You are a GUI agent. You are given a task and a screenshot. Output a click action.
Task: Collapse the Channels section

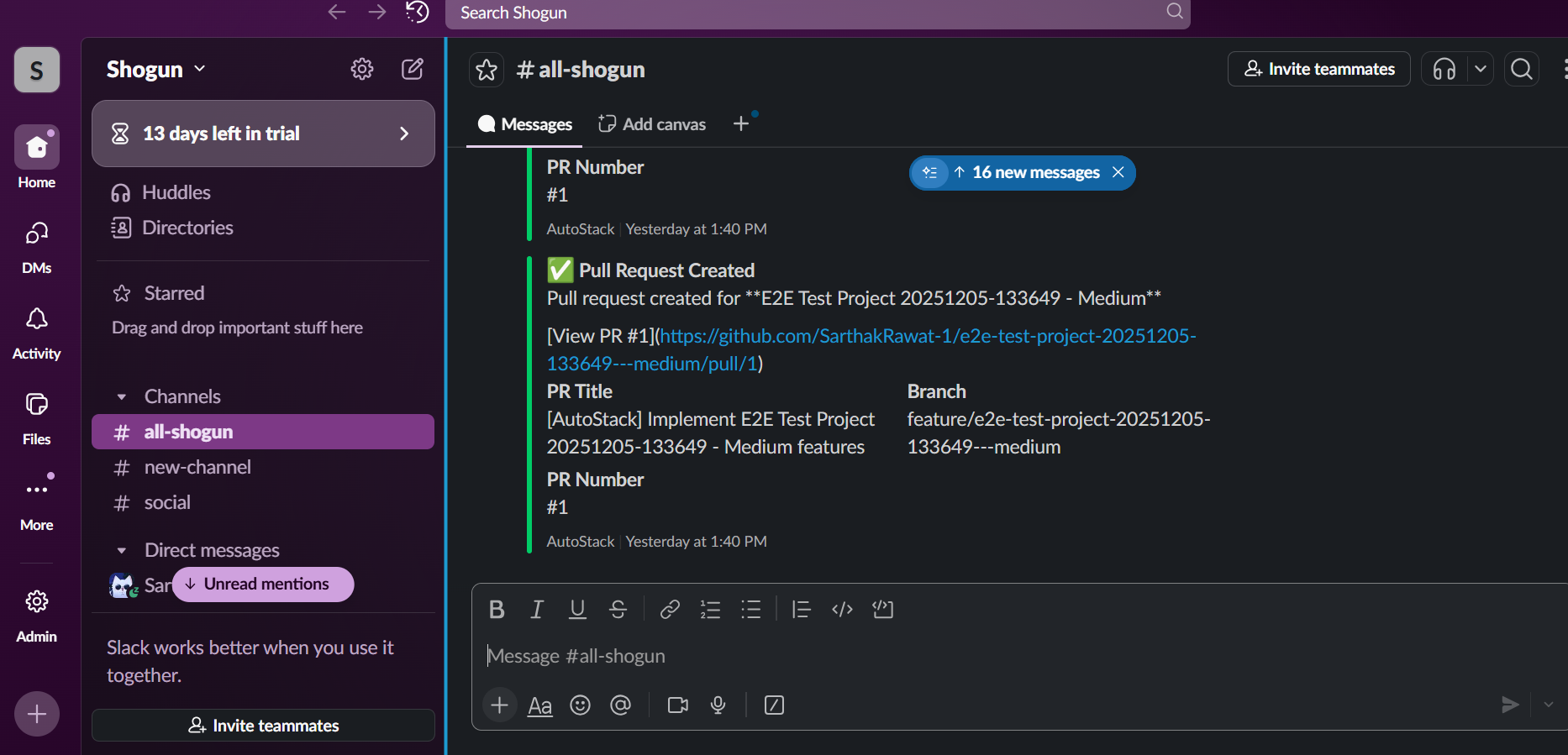point(122,396)
